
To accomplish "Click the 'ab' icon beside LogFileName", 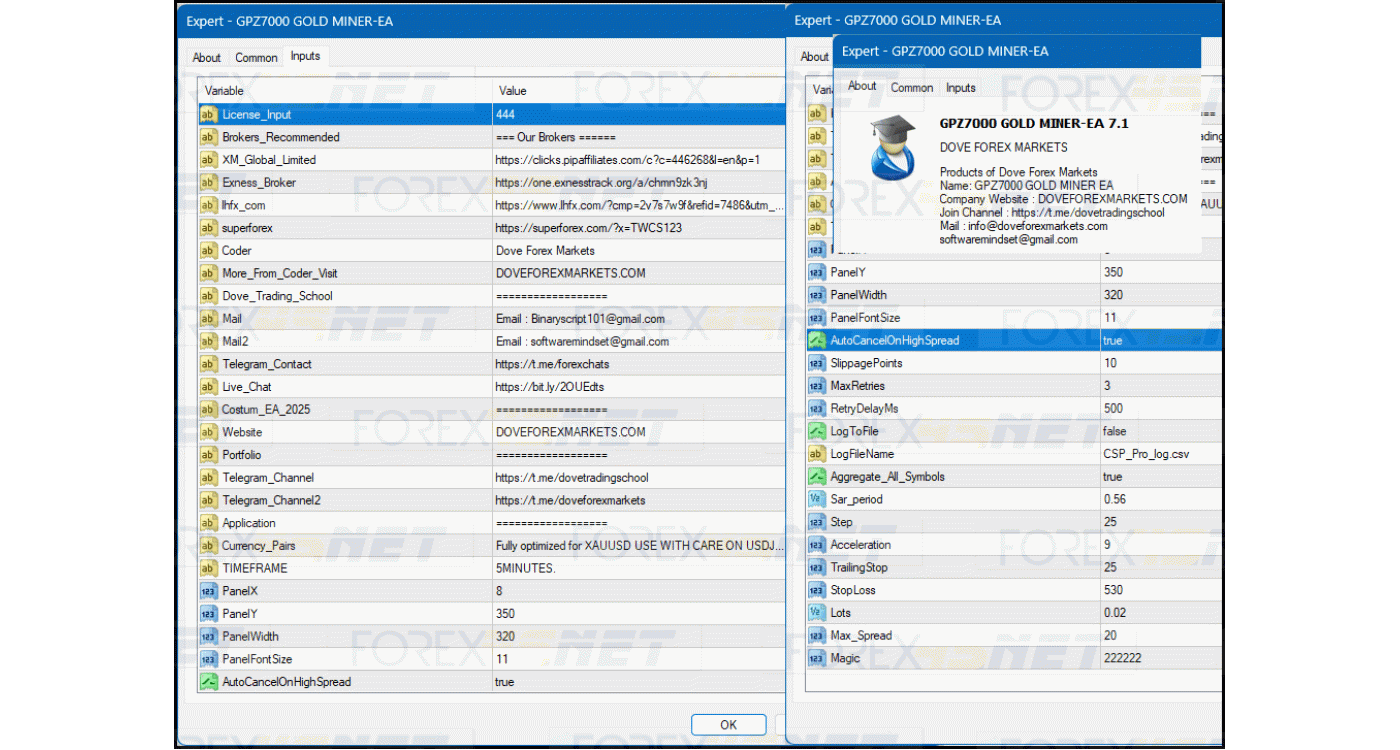I will [x=816, y=455].
